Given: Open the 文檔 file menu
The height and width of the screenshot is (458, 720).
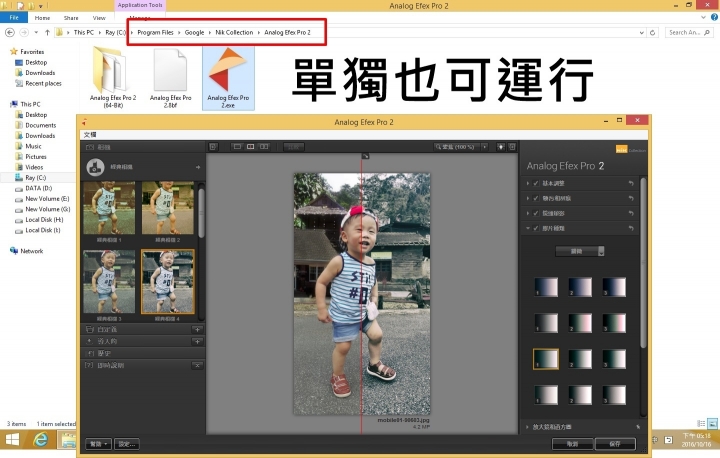Looking at the screenshot, I should pyautogui.click(x=90, y=135).
